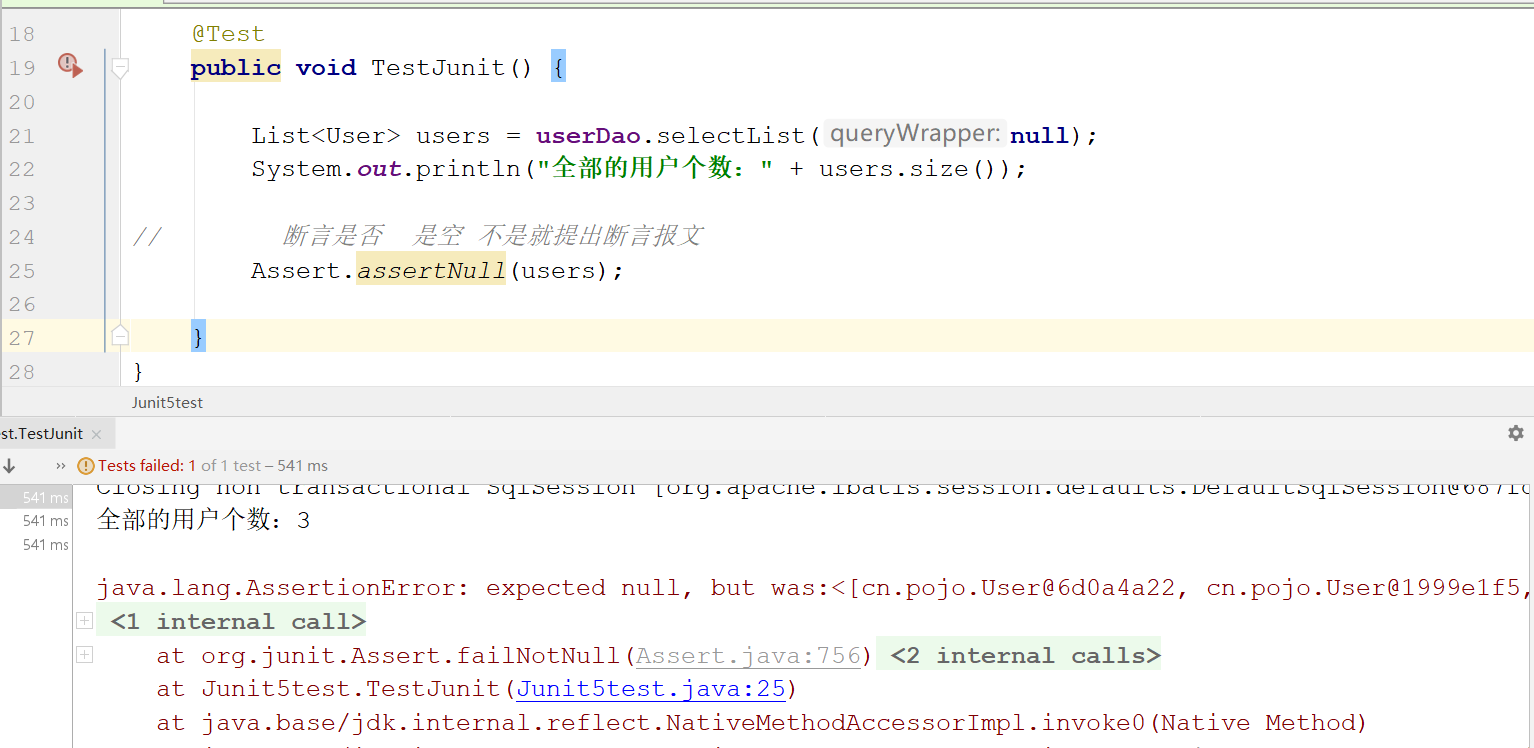This screenshot has height=748, width=1534.
Task: Click the Junit5test breadcrumb
Action: [167, 402]
